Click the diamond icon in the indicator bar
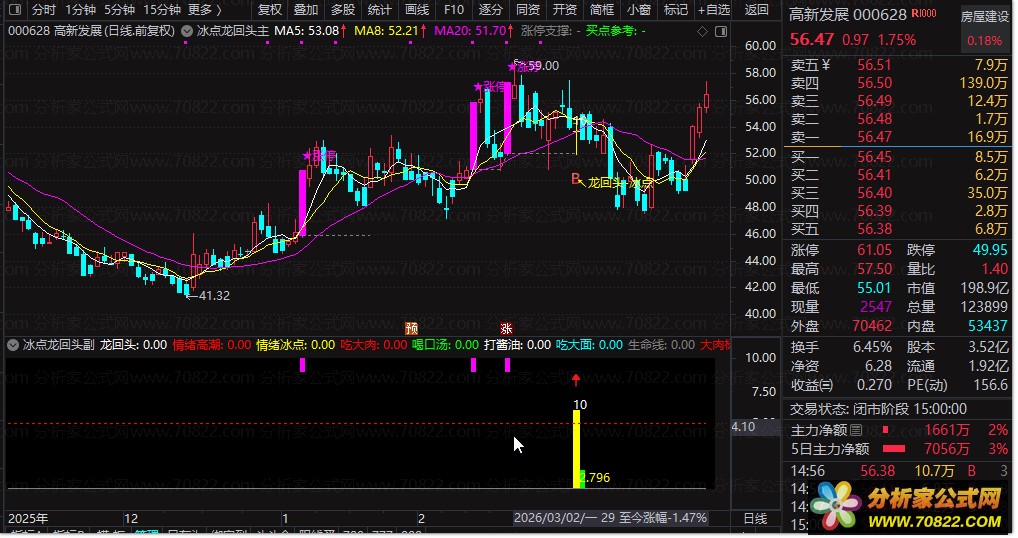Image resolution: width=1018 pixels, height=538 pixels. (702, 31)
